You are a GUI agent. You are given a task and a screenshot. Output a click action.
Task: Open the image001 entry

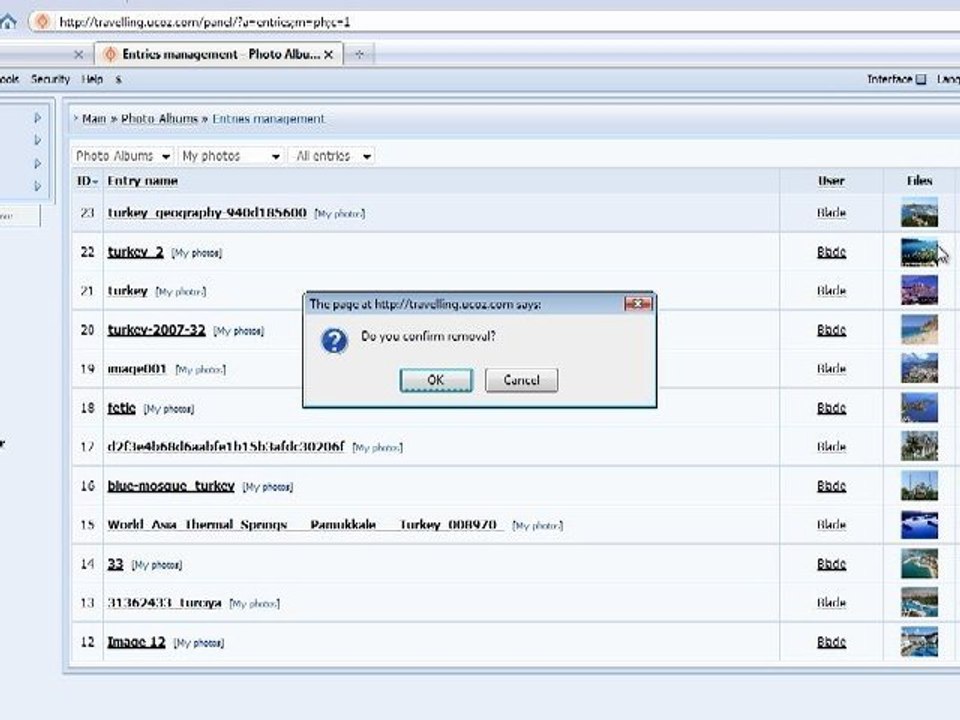(x=137, y=369)
